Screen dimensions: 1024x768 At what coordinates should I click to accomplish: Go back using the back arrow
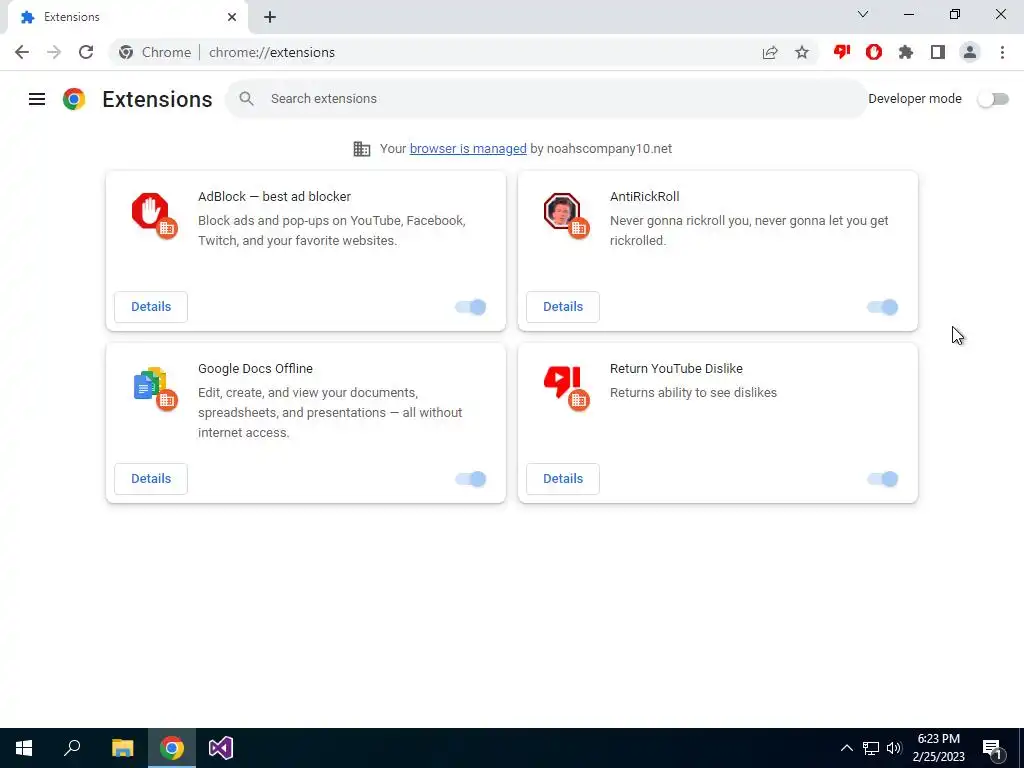click(x=22, y=52)
